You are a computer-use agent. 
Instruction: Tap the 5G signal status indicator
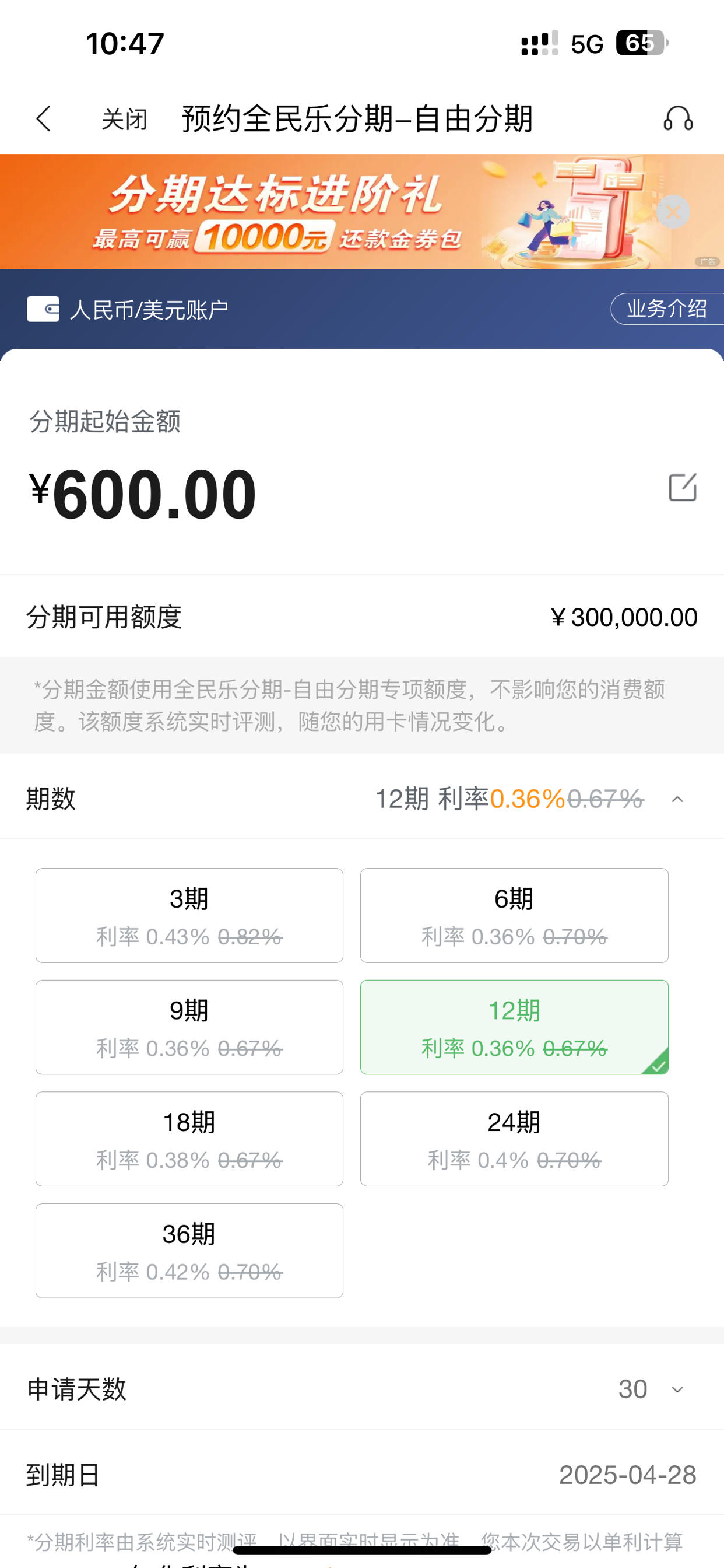pyautogui.click(x=587, y=44)
